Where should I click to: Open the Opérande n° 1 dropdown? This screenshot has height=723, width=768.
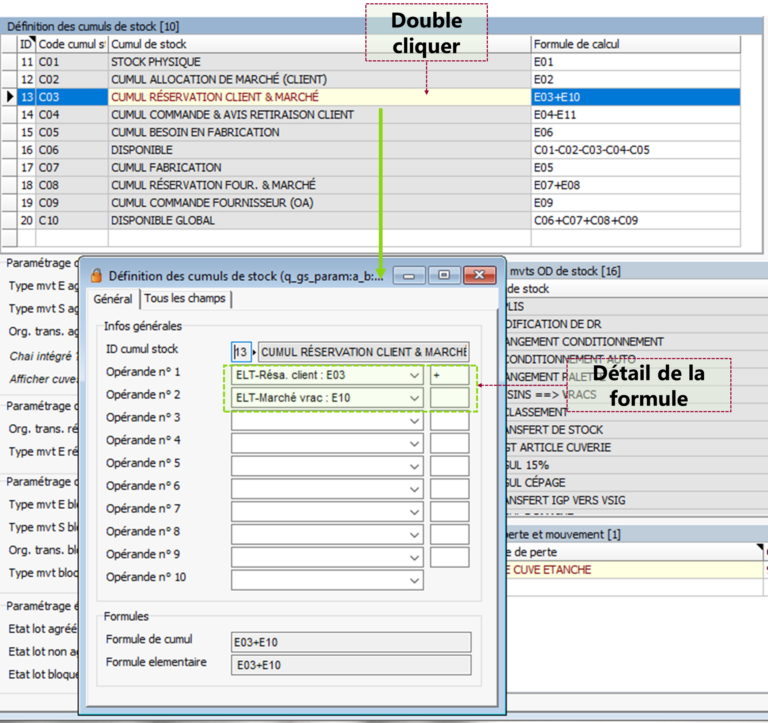tap(415, 375)
